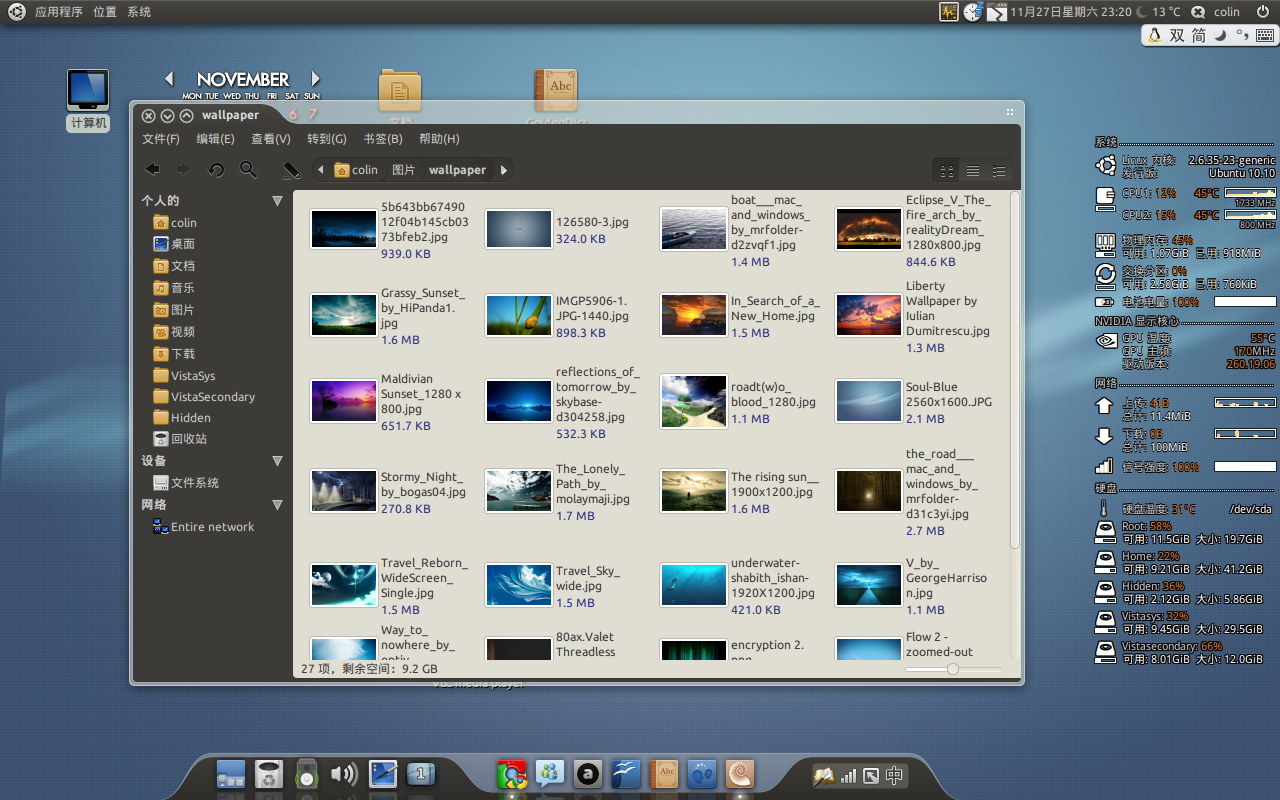Open the trash can in the dock
The width and height of the screenshot is (1280, 800).
pyautogui.click(x=269, y=774)
